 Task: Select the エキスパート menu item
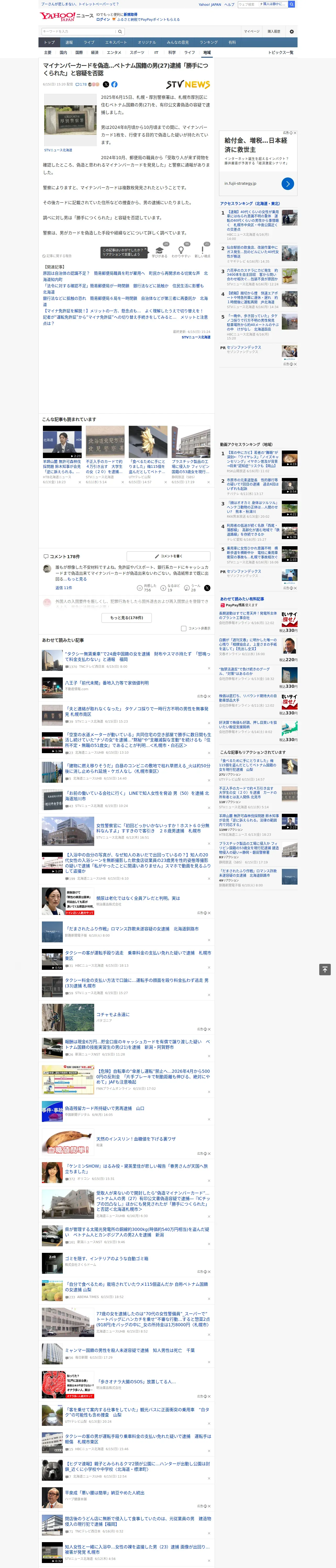click(116, 42)
